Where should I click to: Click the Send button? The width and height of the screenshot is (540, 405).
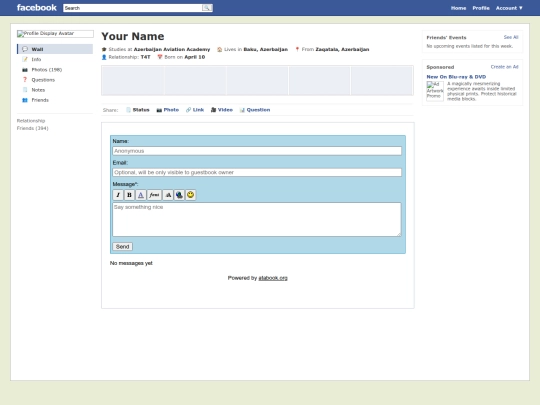coord(123,247)
